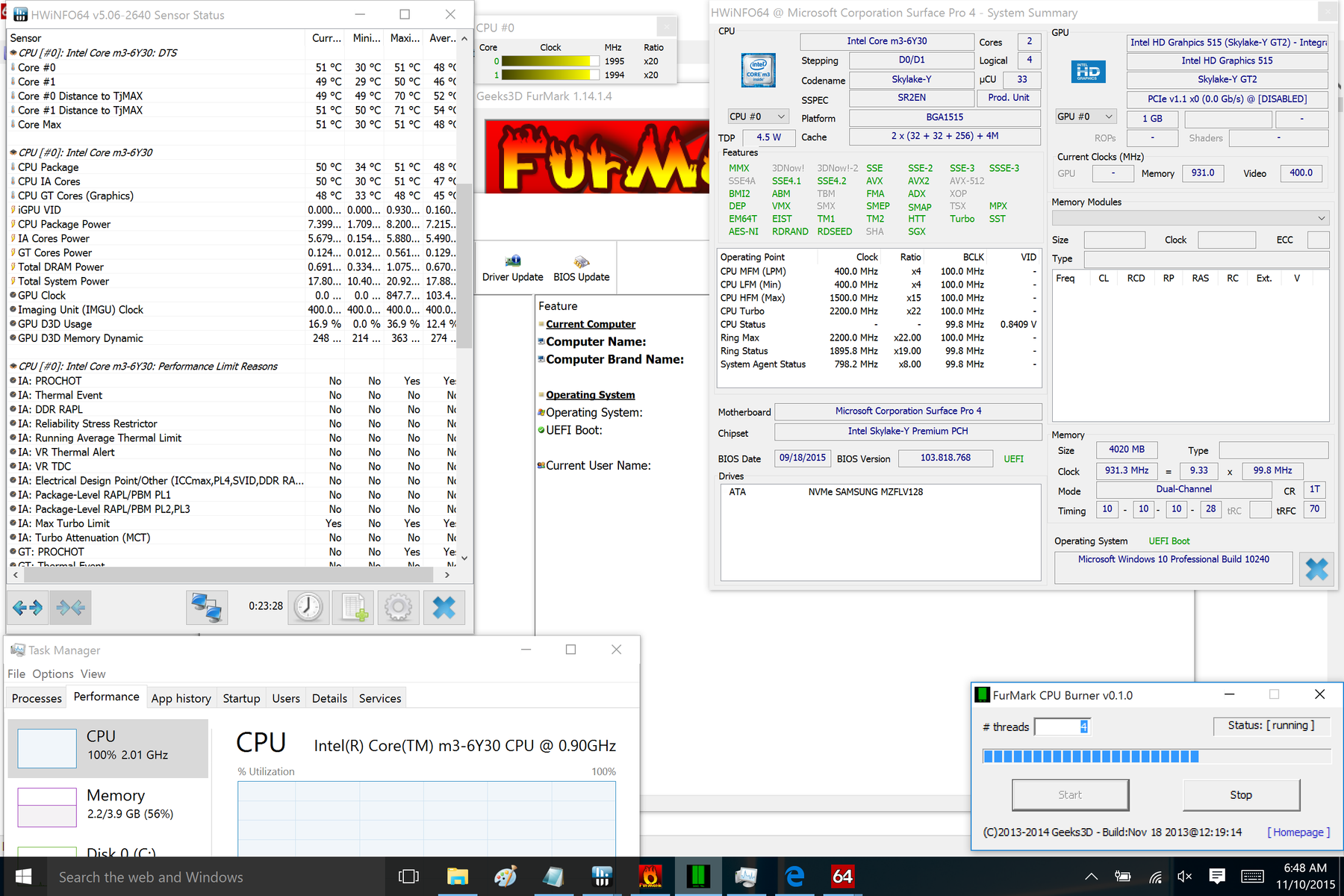Image resolution: width=1344 pixels, height=896 pixels.
Task: Click the Intel HD Graphics logo
Action: (1088, 72)
